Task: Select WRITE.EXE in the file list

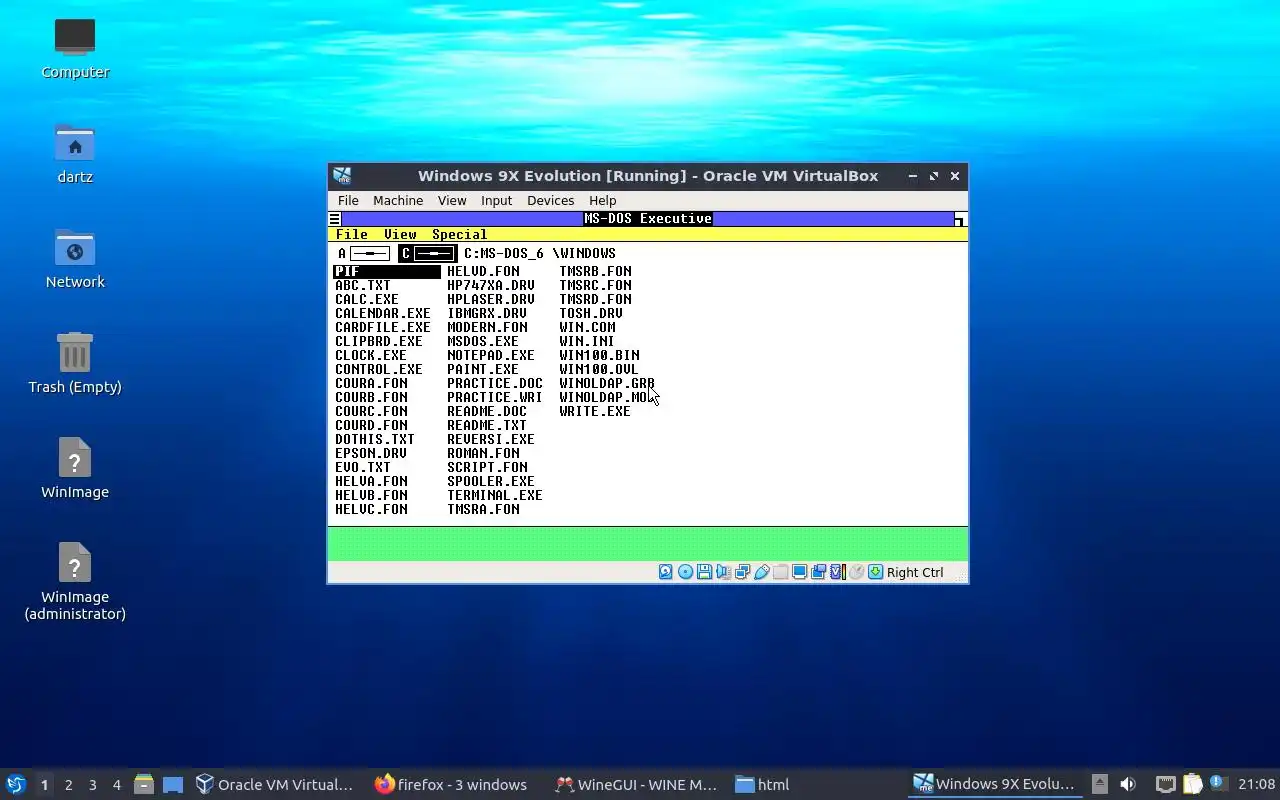Action: point(595,411)
